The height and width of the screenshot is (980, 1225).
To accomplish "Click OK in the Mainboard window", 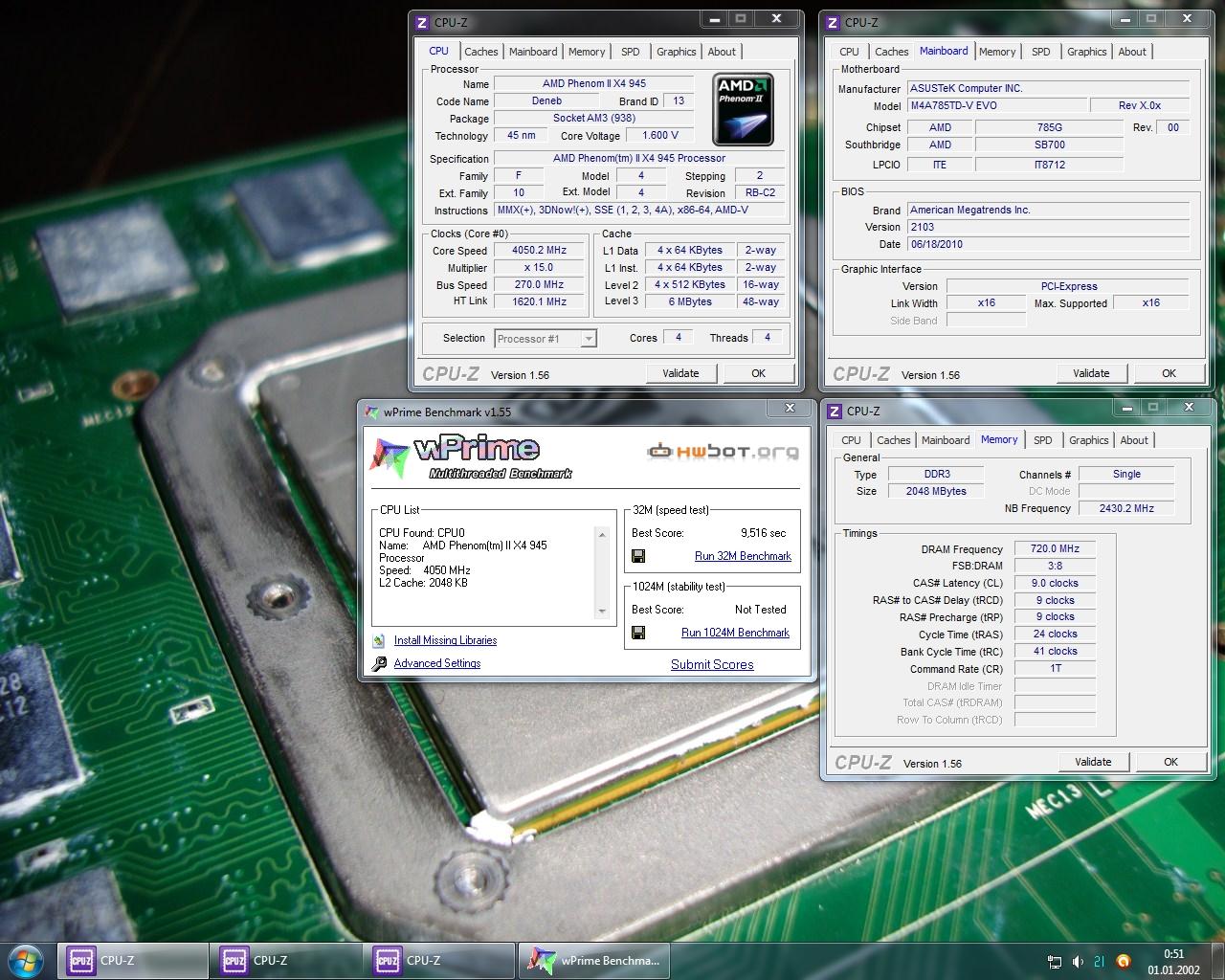I will [x=1169, y=373].
